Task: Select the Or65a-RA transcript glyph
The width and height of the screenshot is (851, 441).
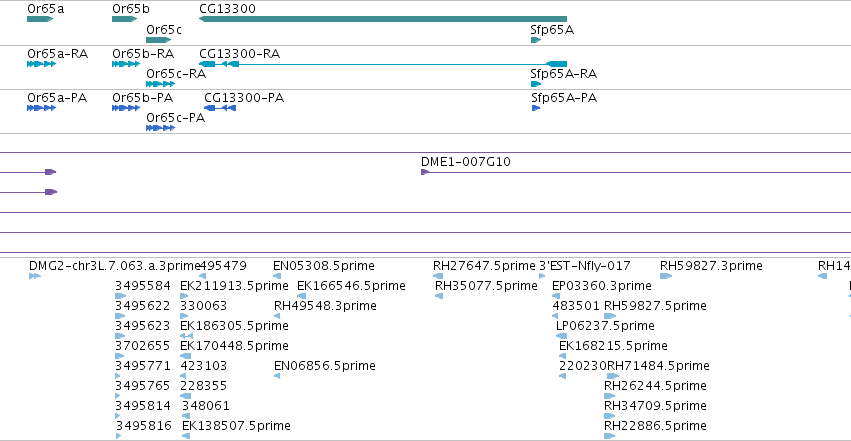Action: [x=41, y=64]
